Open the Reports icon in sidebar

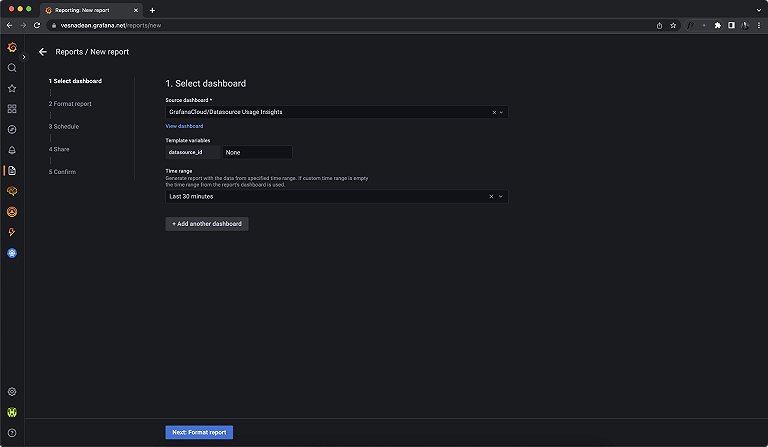[x=12, y=171]
